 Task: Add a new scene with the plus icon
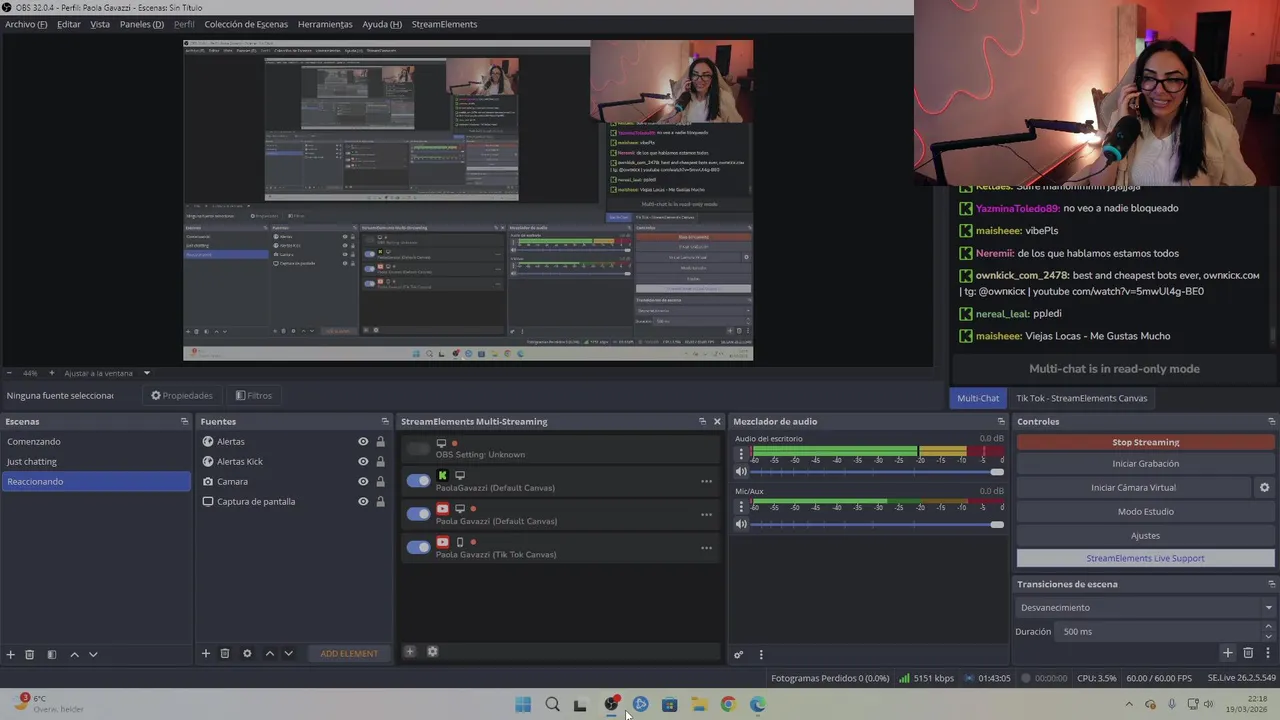[x=10, y=654]
